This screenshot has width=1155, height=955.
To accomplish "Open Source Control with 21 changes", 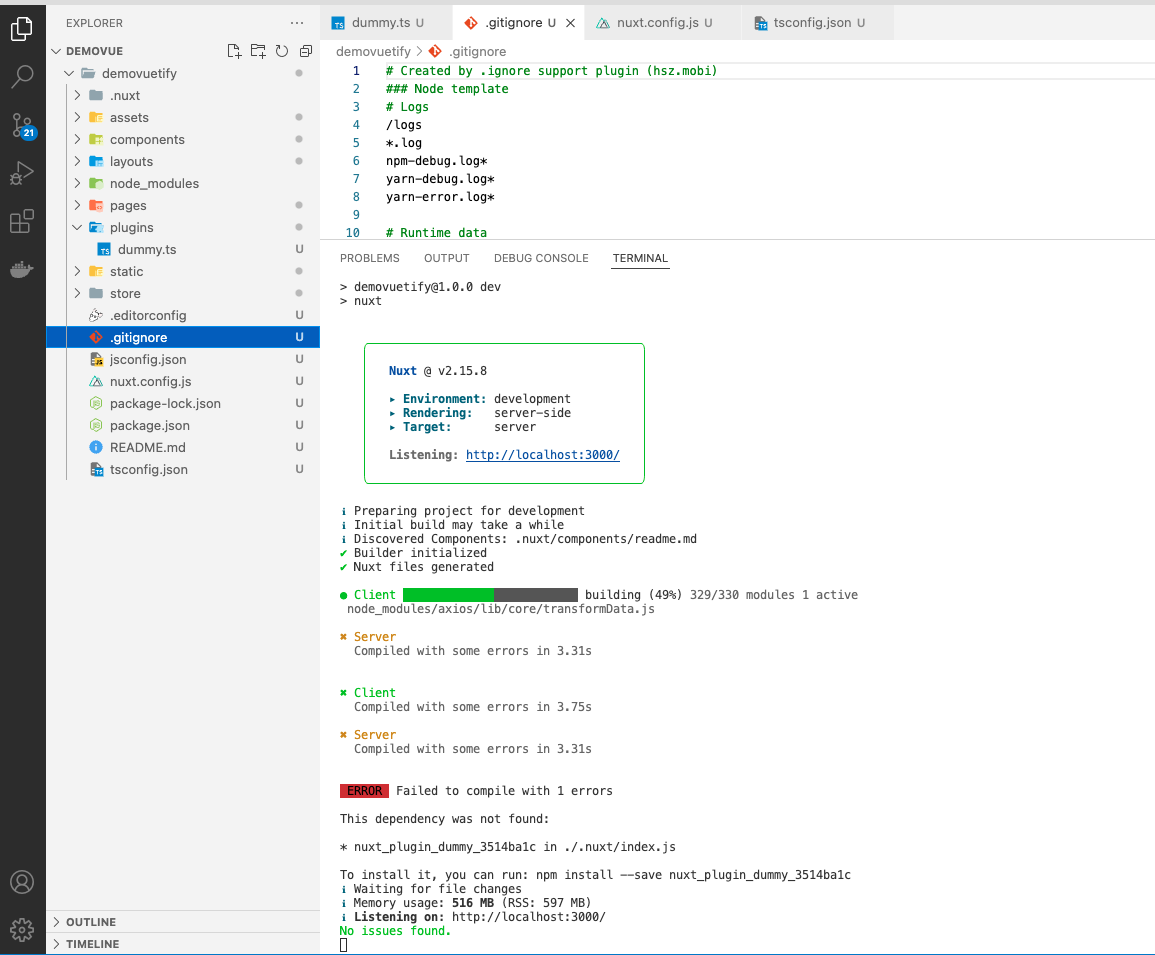I will (x=22, y=126).
